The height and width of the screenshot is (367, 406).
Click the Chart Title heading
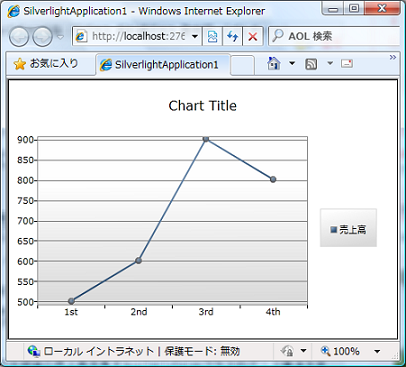[203, 106]
